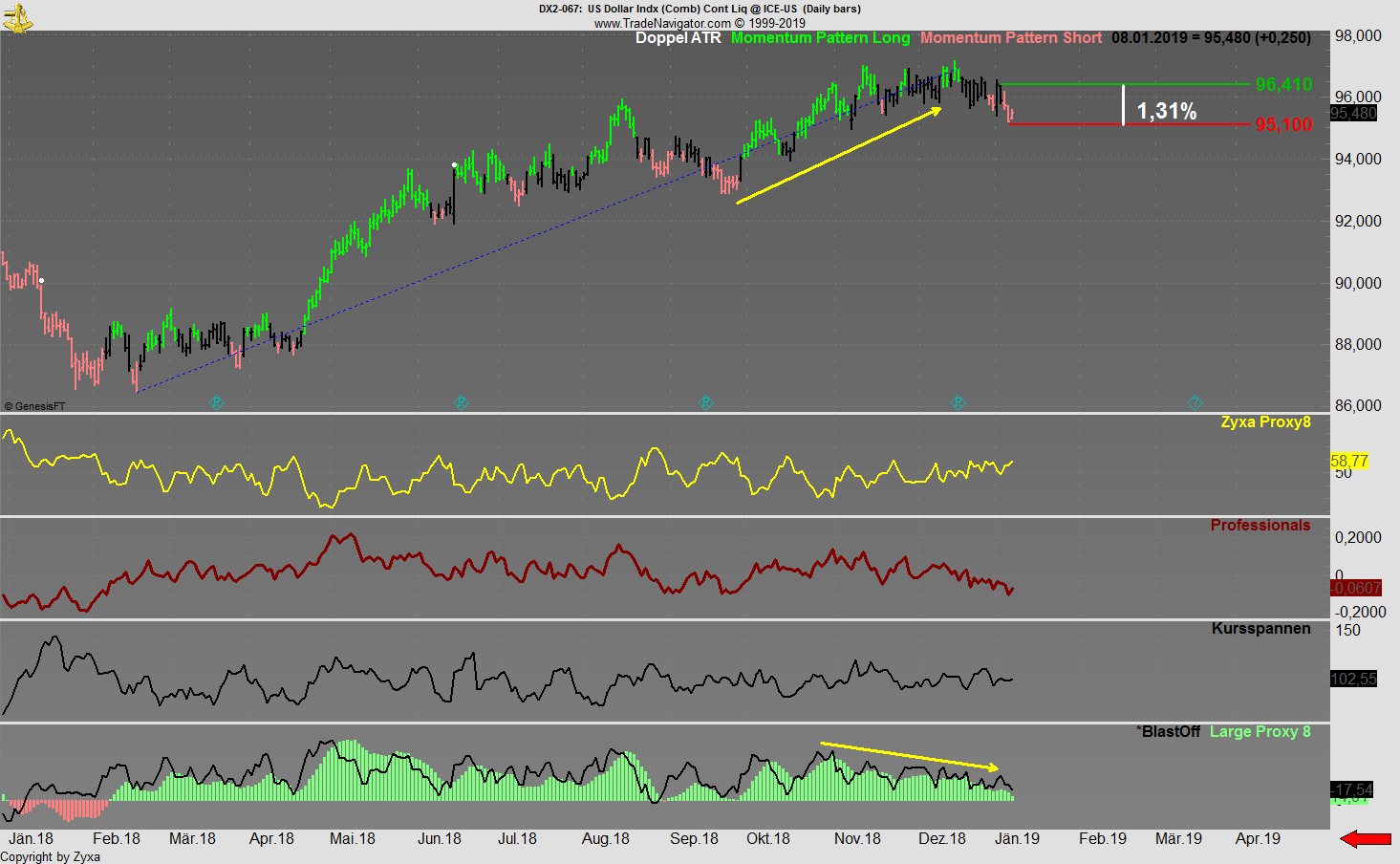Click the Professionals indicator label

coord(1260,526)
